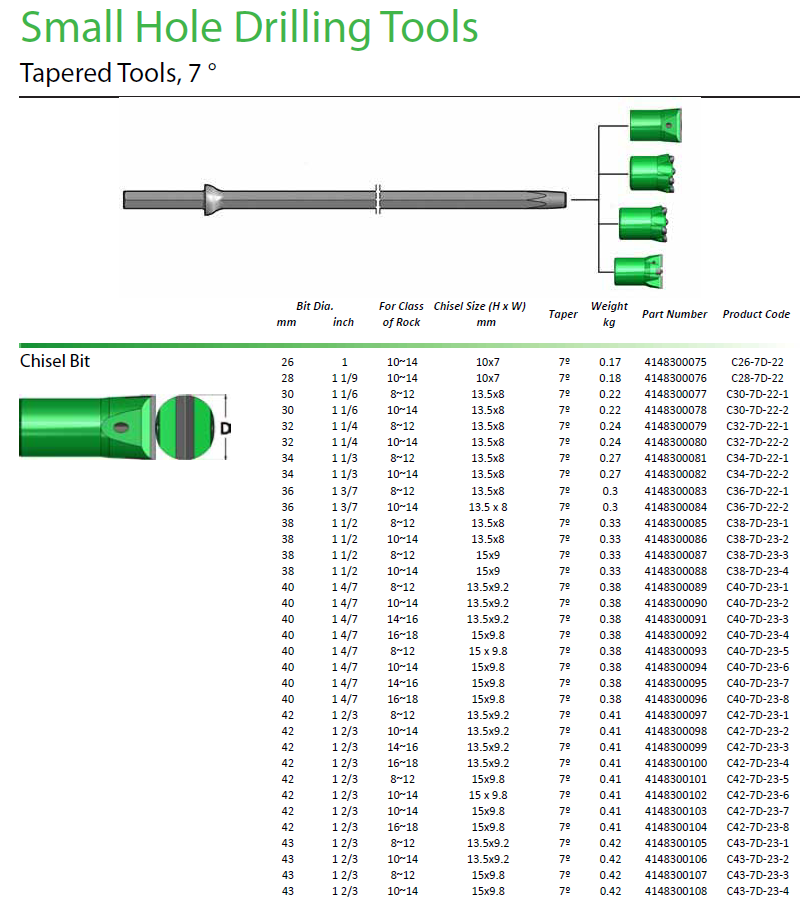Click the Chisel Bit section heading

55,361
